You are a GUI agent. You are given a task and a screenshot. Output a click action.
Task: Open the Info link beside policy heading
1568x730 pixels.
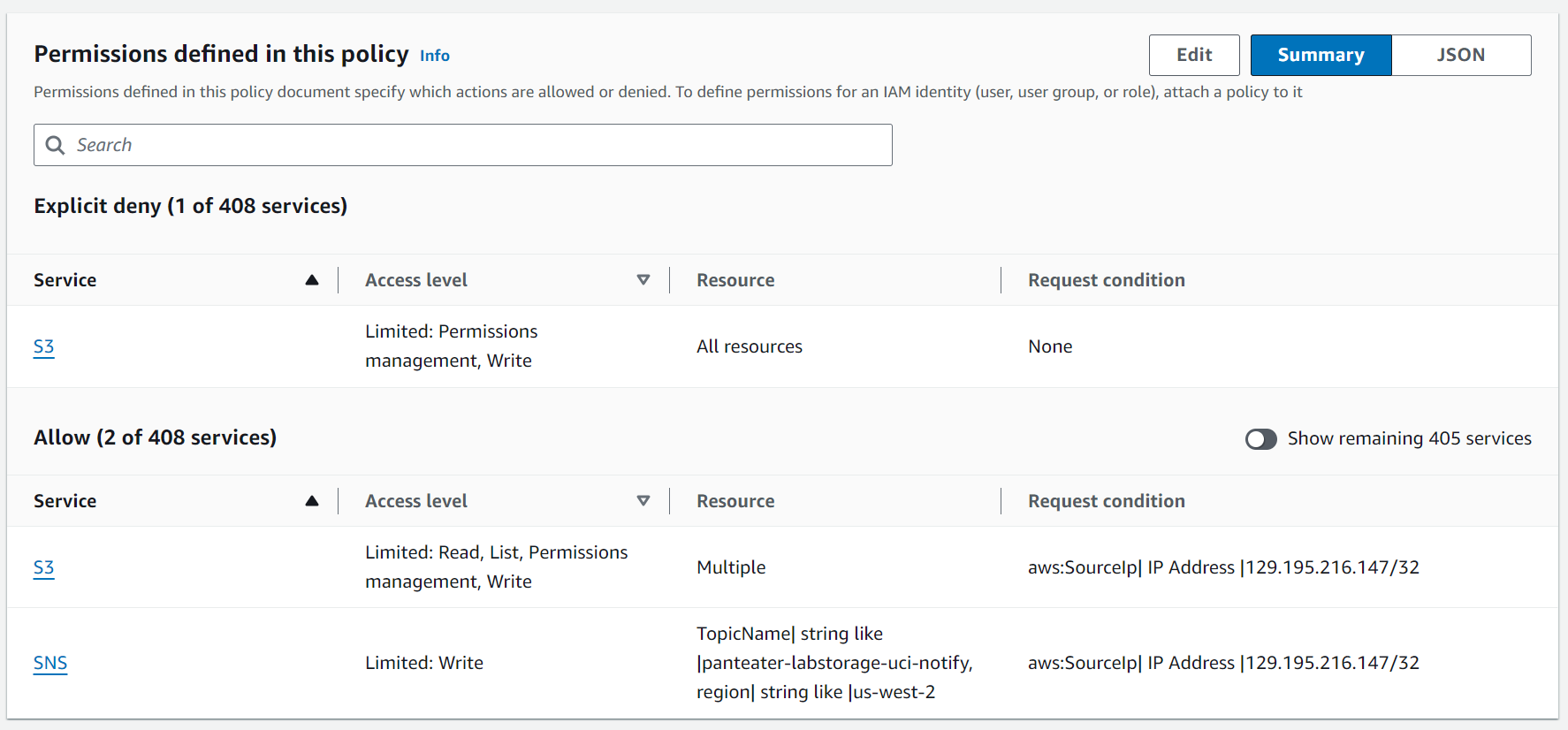click(434, 56)
